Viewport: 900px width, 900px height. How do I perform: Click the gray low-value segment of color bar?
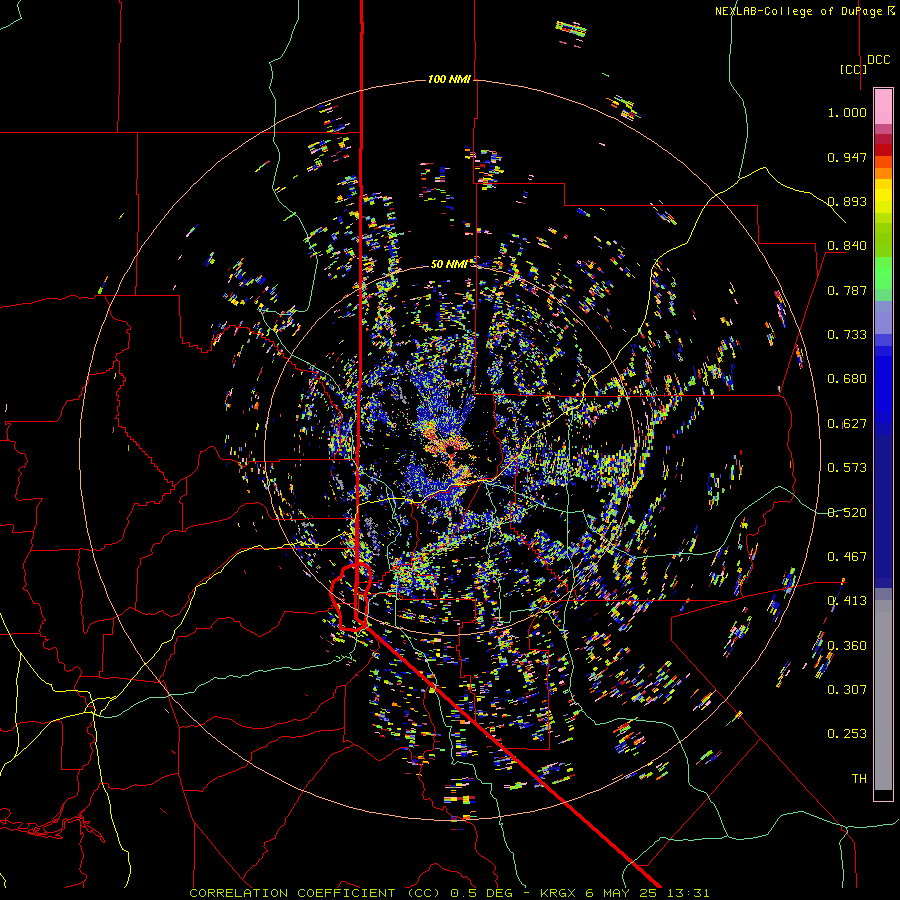(x=883, y=695)
